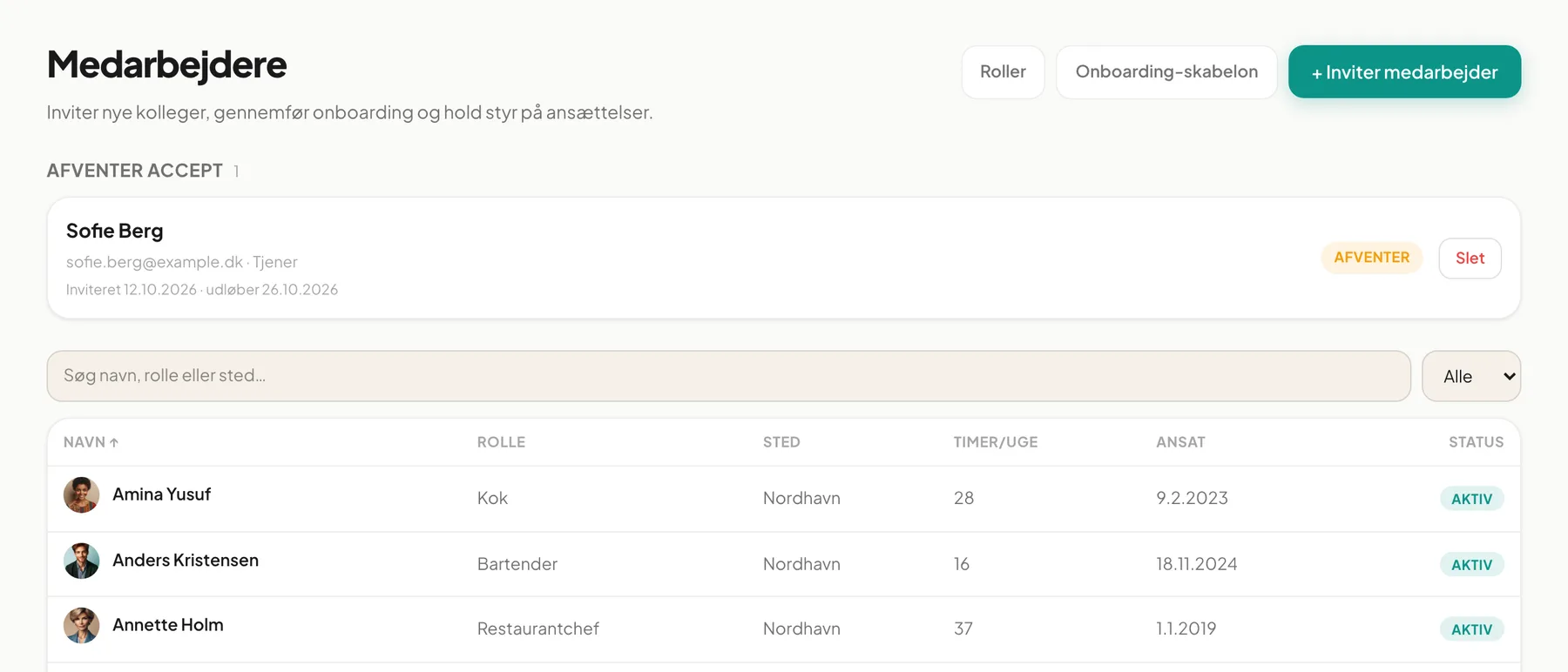Click the Bartender role cell

click(517, 564)
